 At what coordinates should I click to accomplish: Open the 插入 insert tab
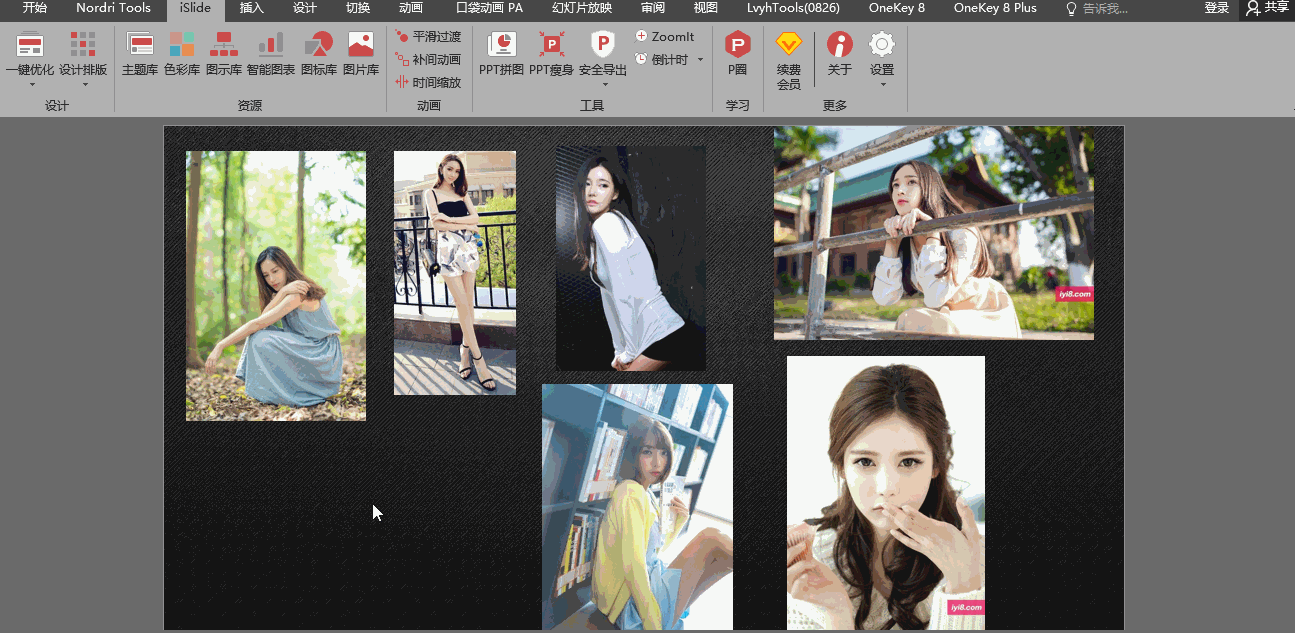click(252, 8)
